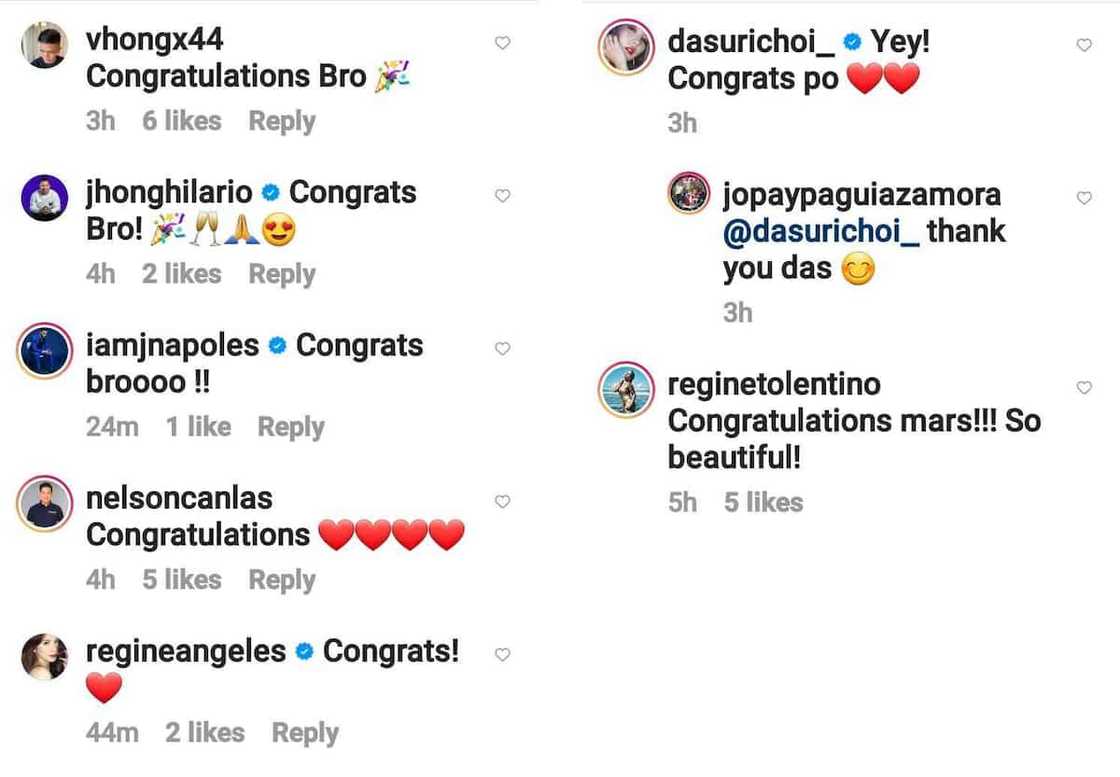Viewport: 1120px width, 777px height.
Task: Like iamjnapoles' comment with the heart icon
Action: point(503,349)
